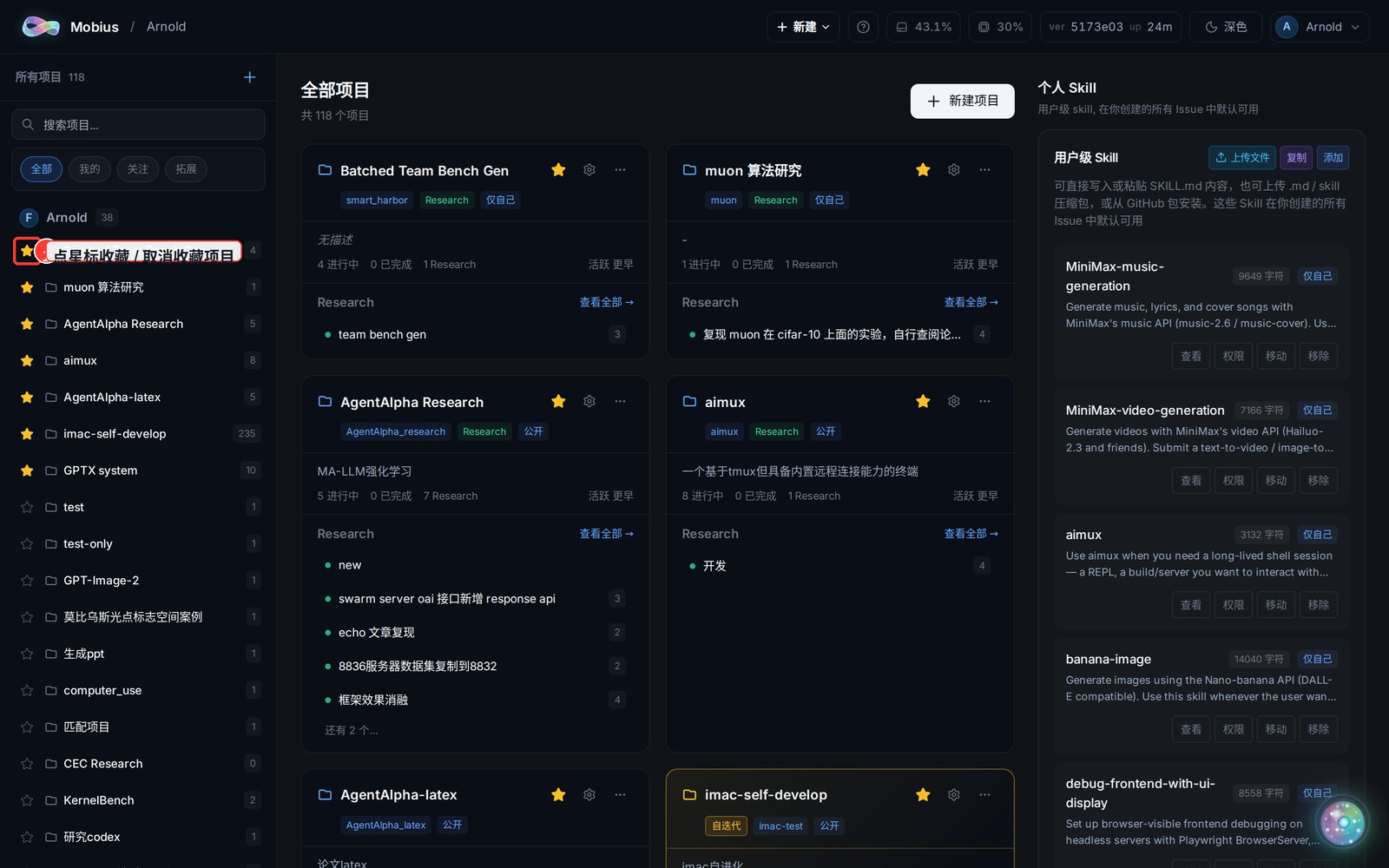Click the Mobius logo icon

tap(41, 27)
